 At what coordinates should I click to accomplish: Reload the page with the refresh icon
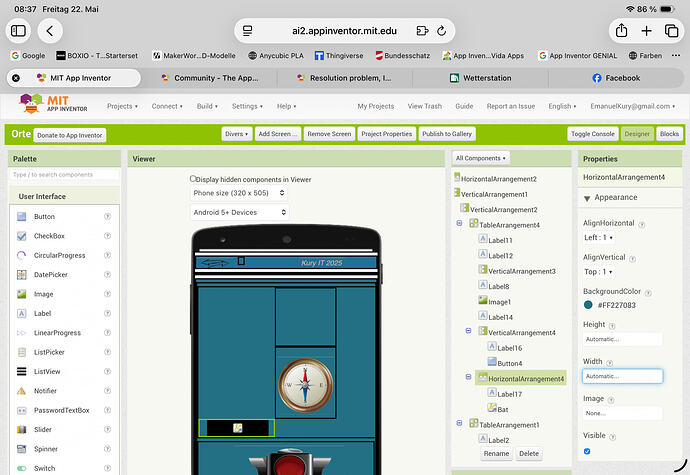pos(441,31)
